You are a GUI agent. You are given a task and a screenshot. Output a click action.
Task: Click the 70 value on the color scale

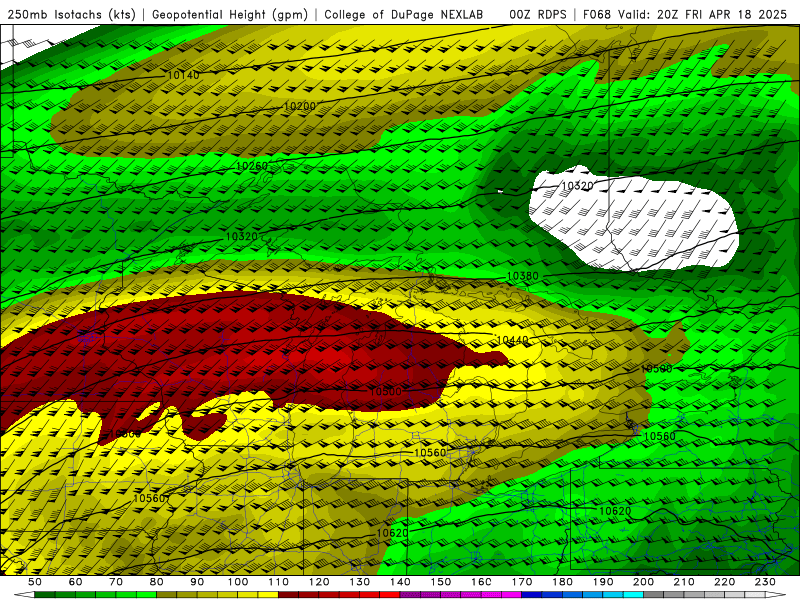[116, 582]
